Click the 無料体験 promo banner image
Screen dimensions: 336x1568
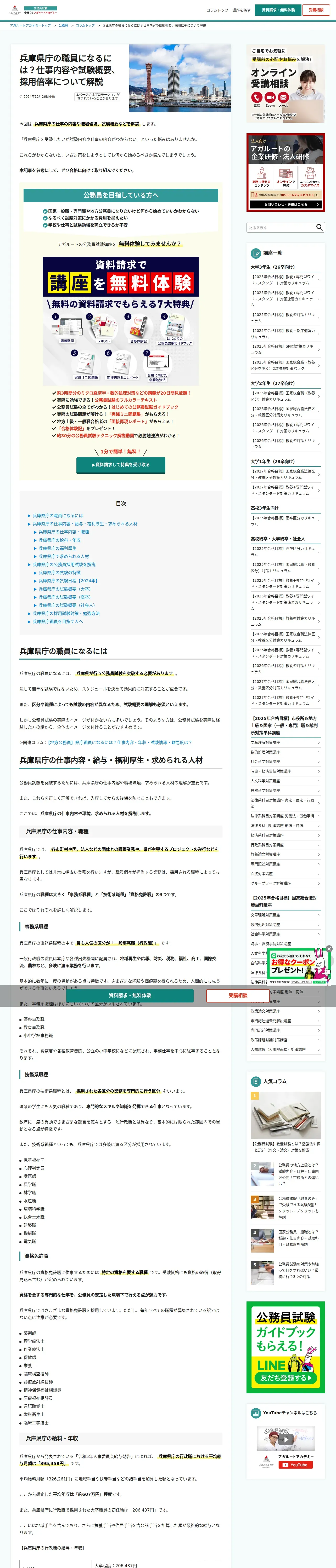(121, 322)
